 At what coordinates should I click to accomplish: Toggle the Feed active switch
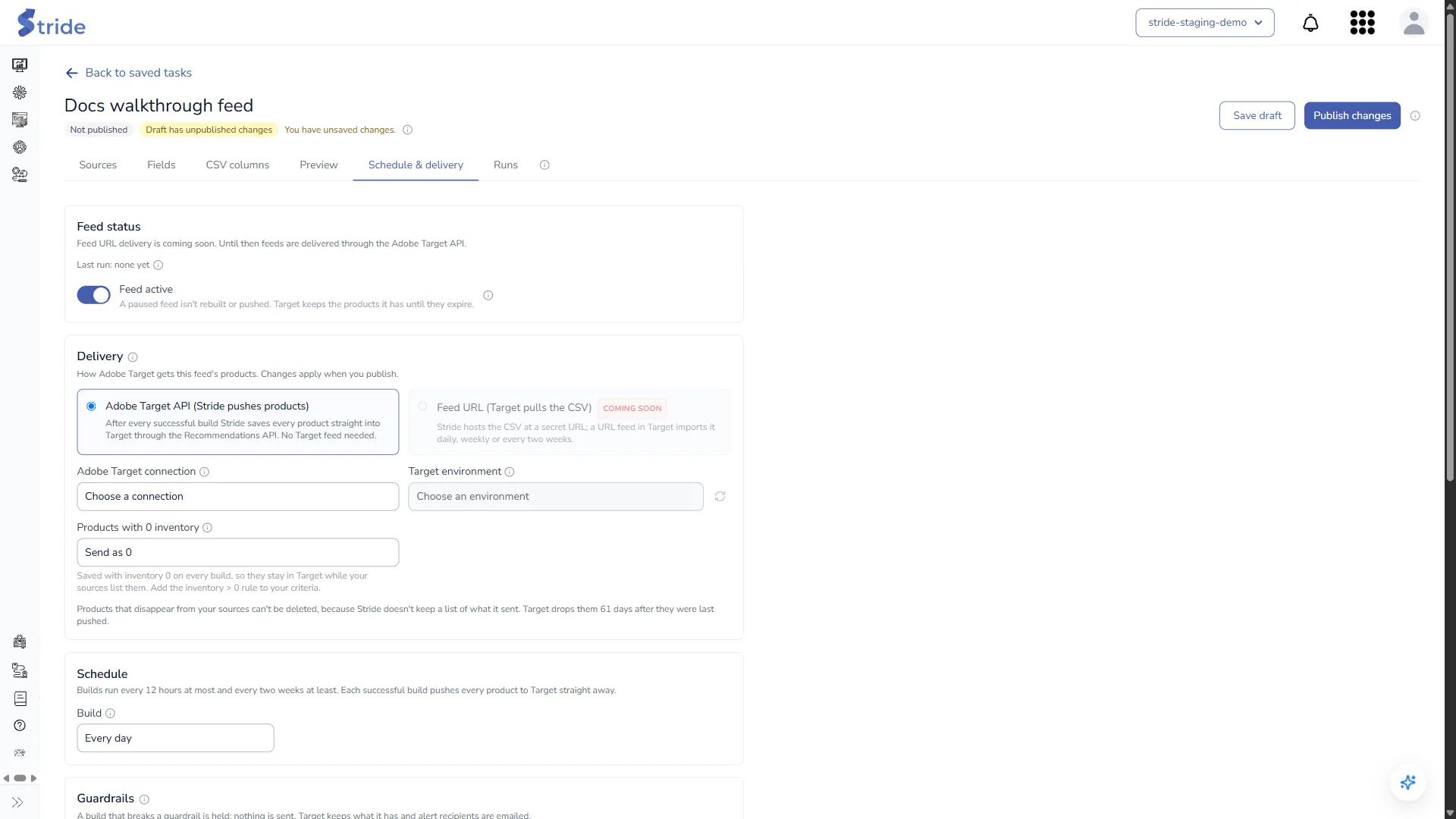click(x=93, y=295)
